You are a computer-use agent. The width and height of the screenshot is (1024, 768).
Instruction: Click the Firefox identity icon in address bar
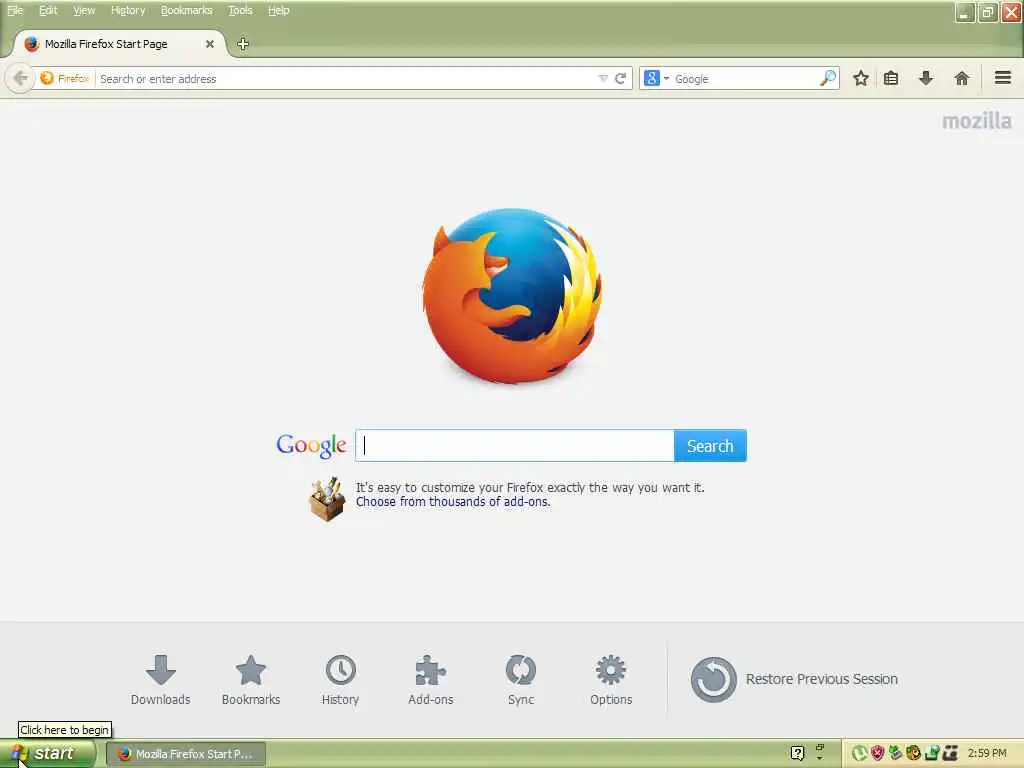pyautogui.click(x=46, y=78)
